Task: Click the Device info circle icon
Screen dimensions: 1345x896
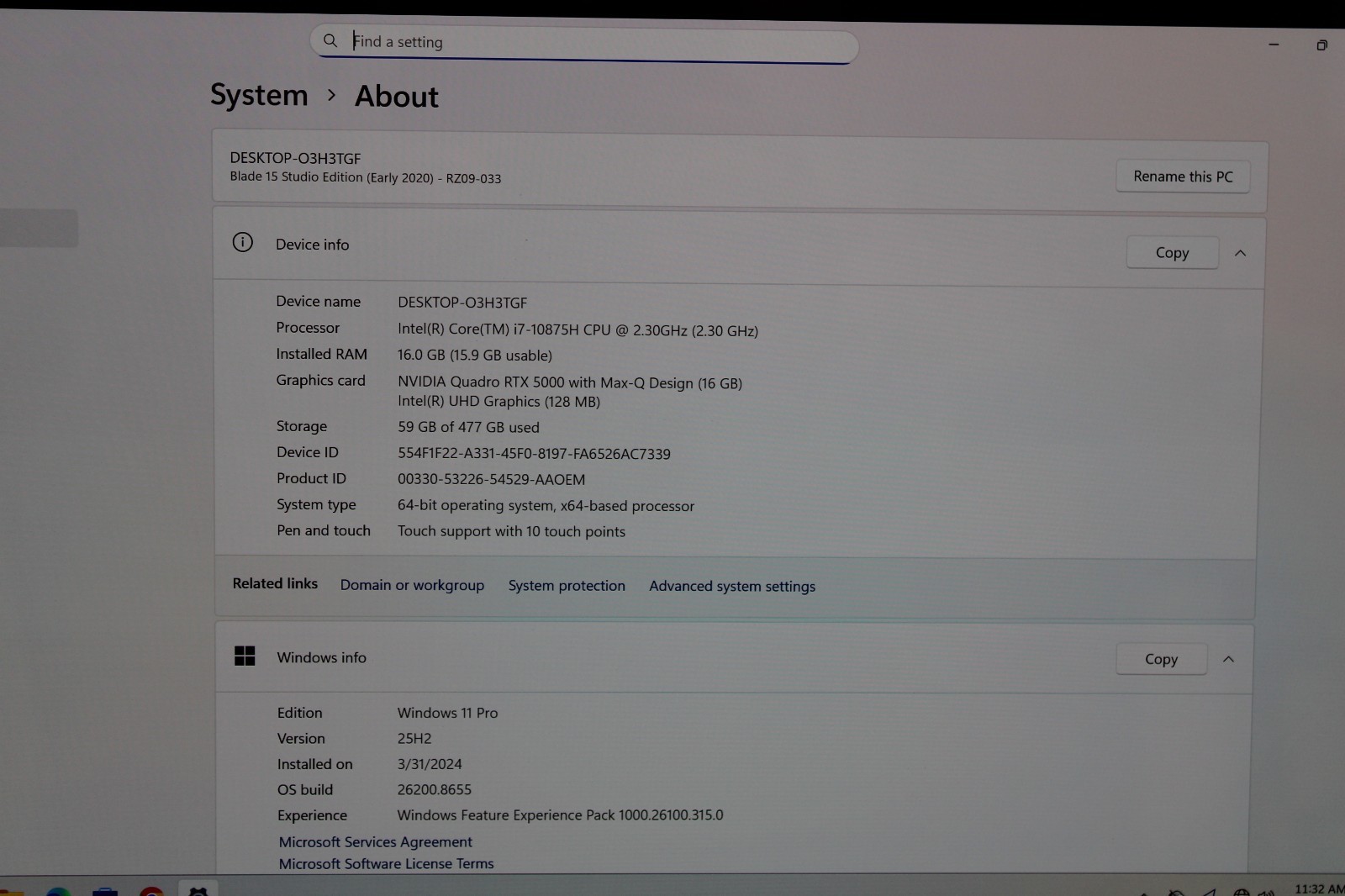Action: pyautogui.click(x=242, y=243)
